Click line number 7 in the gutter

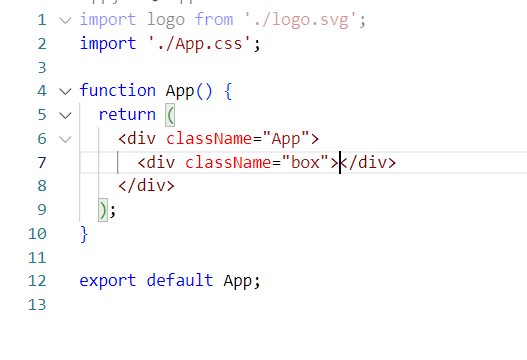tap(42, 163)
